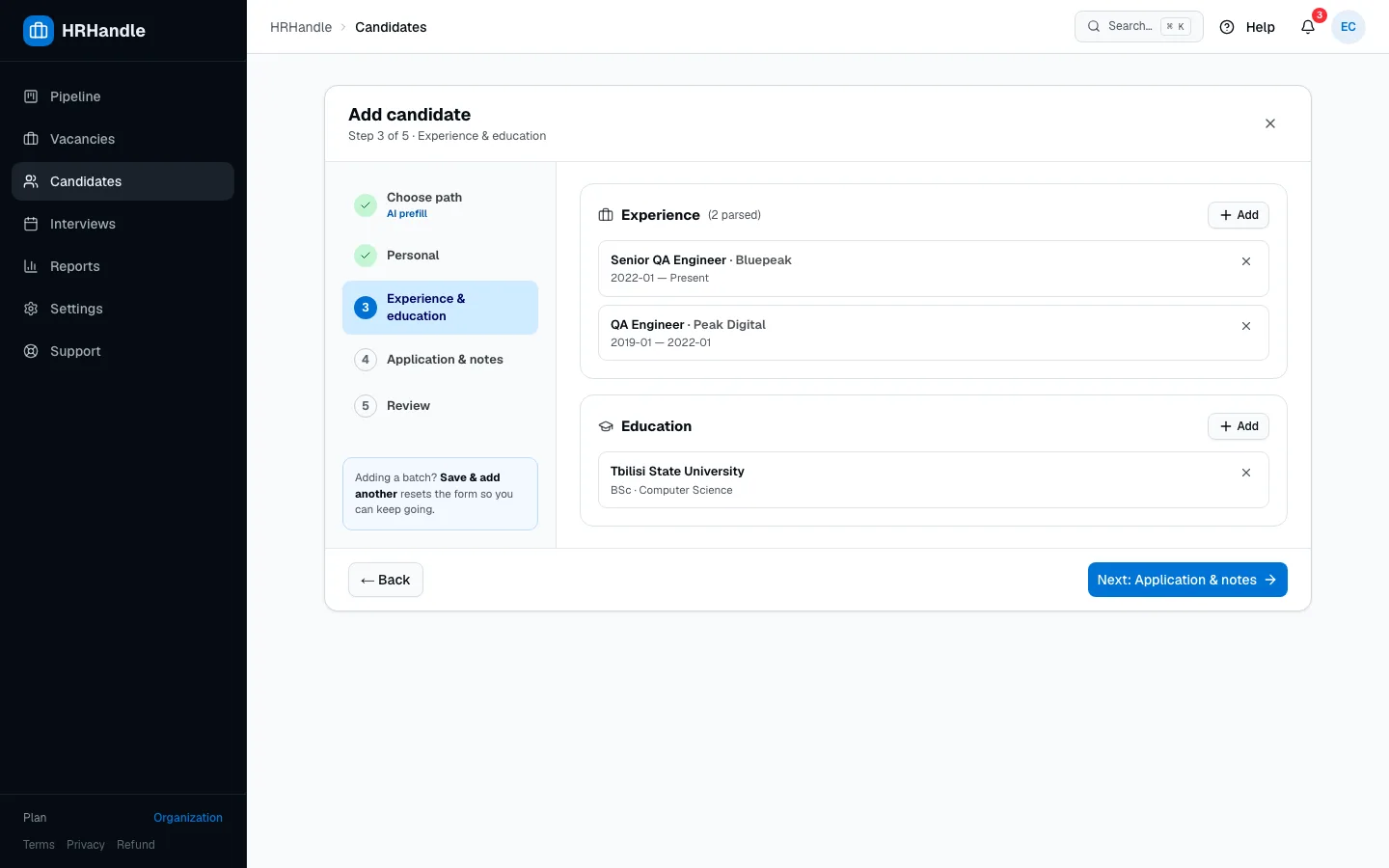Click the Experience briefcase icon
The image size is (1389, 868).
[x=606, y=215]
